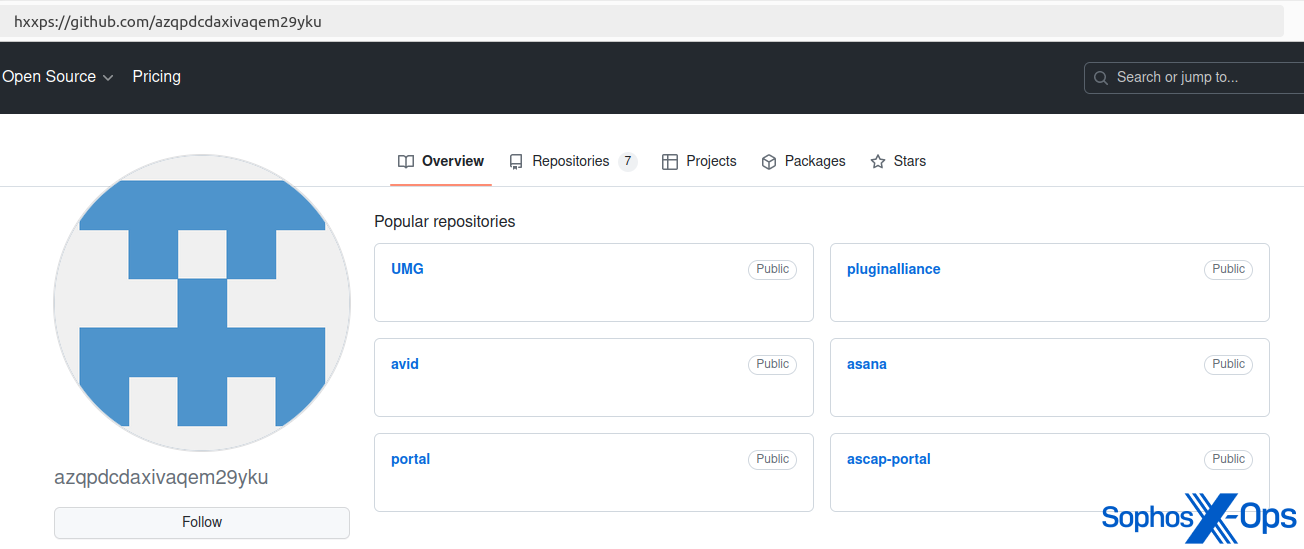Screen dimensions: 1304x549
Task: Click the blue identicon profile avatar
Action: 202,303
